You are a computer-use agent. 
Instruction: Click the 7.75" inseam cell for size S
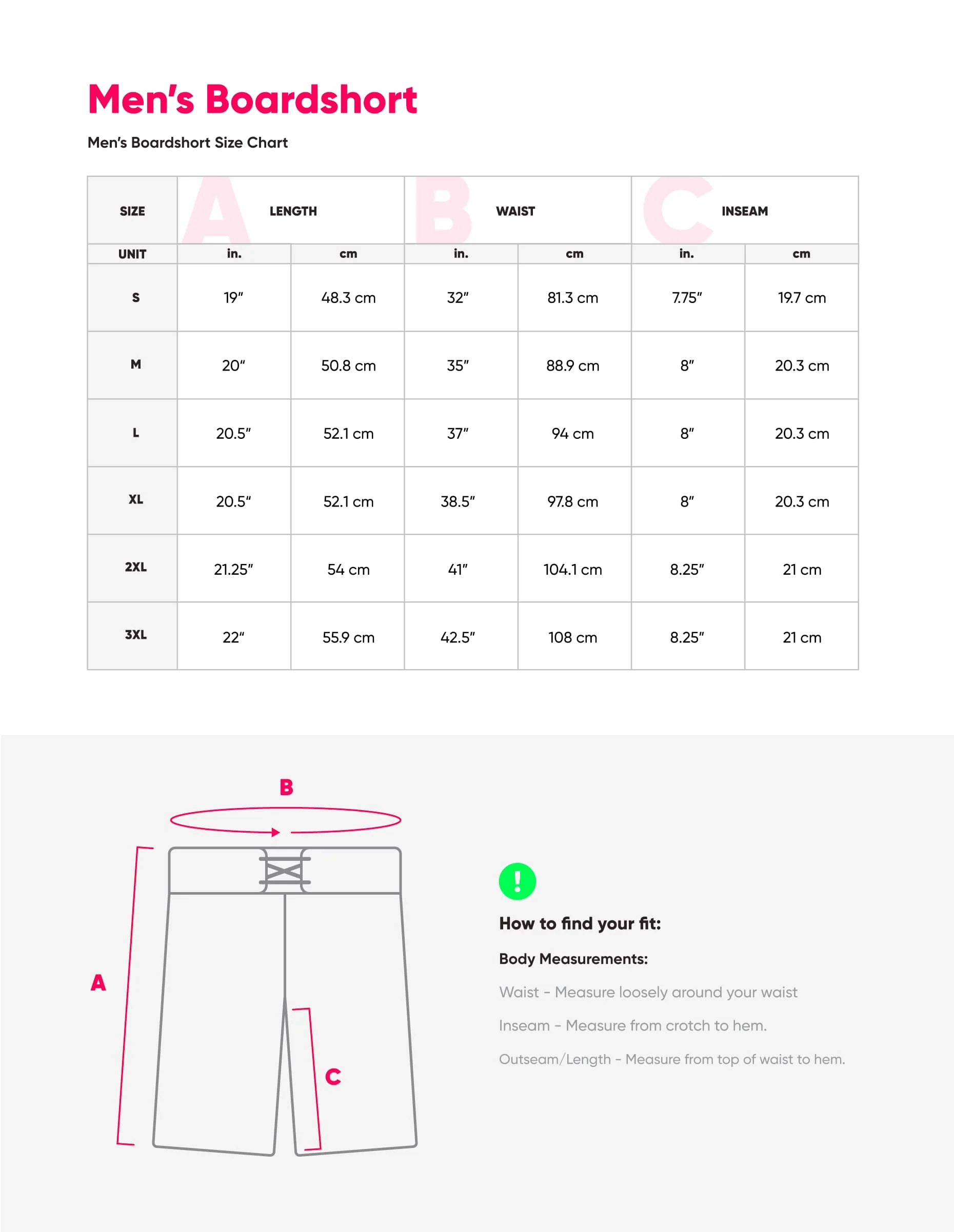click(687, 298)
